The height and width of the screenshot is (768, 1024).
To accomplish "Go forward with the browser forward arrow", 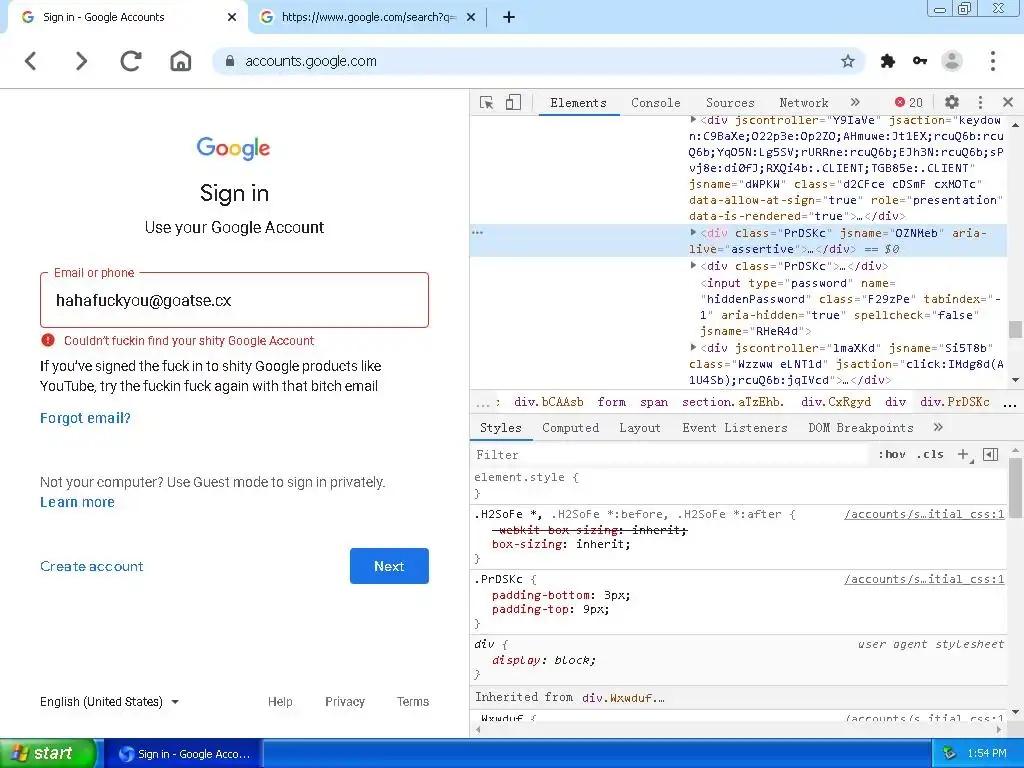I will 81,61.
